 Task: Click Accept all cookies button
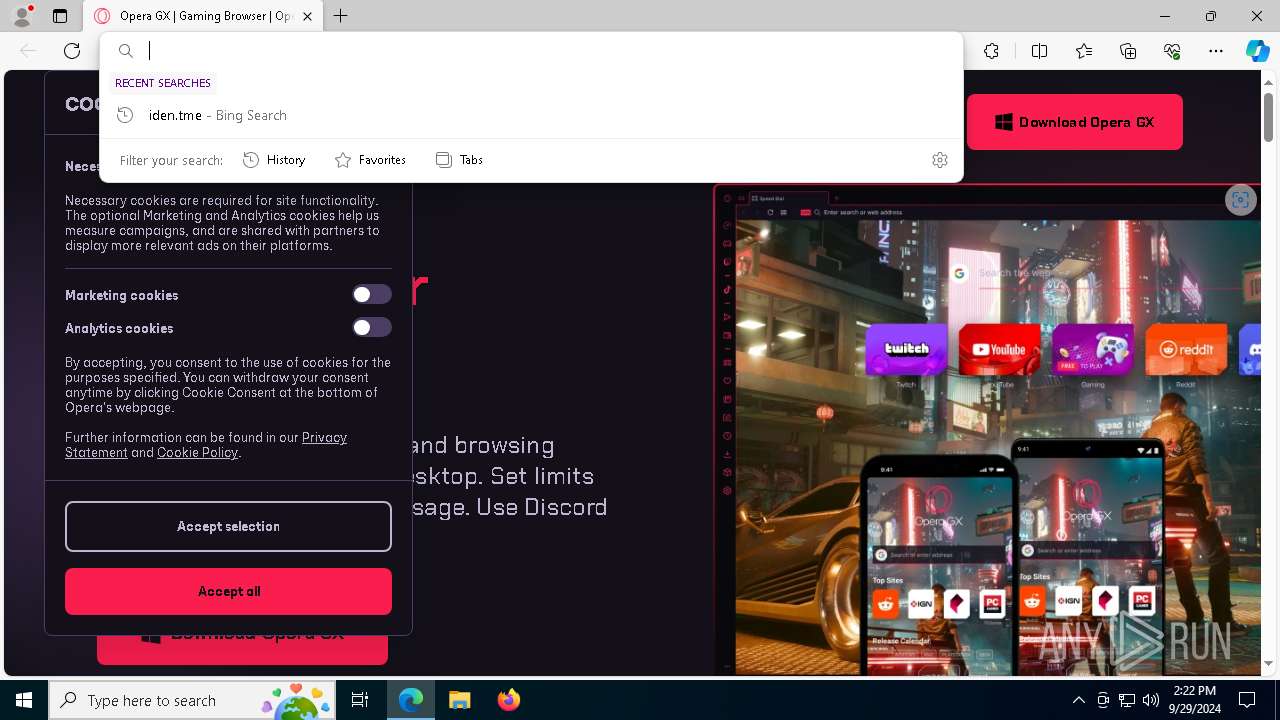tap(228, 591)
